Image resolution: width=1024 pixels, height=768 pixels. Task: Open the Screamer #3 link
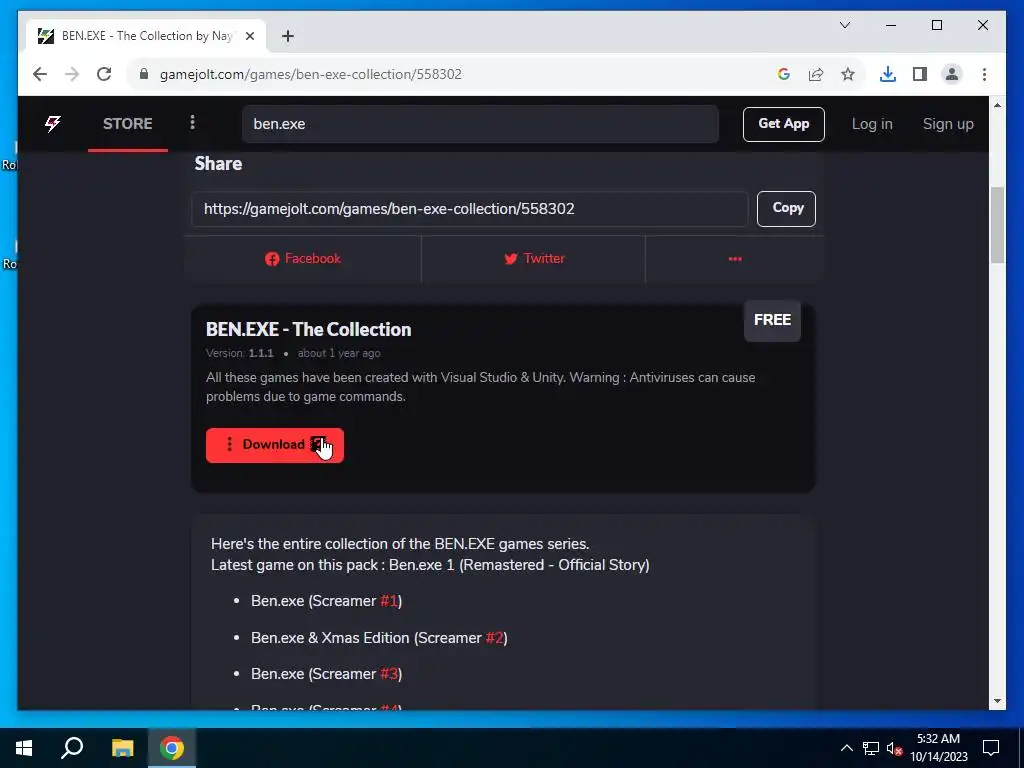(389, 674)
